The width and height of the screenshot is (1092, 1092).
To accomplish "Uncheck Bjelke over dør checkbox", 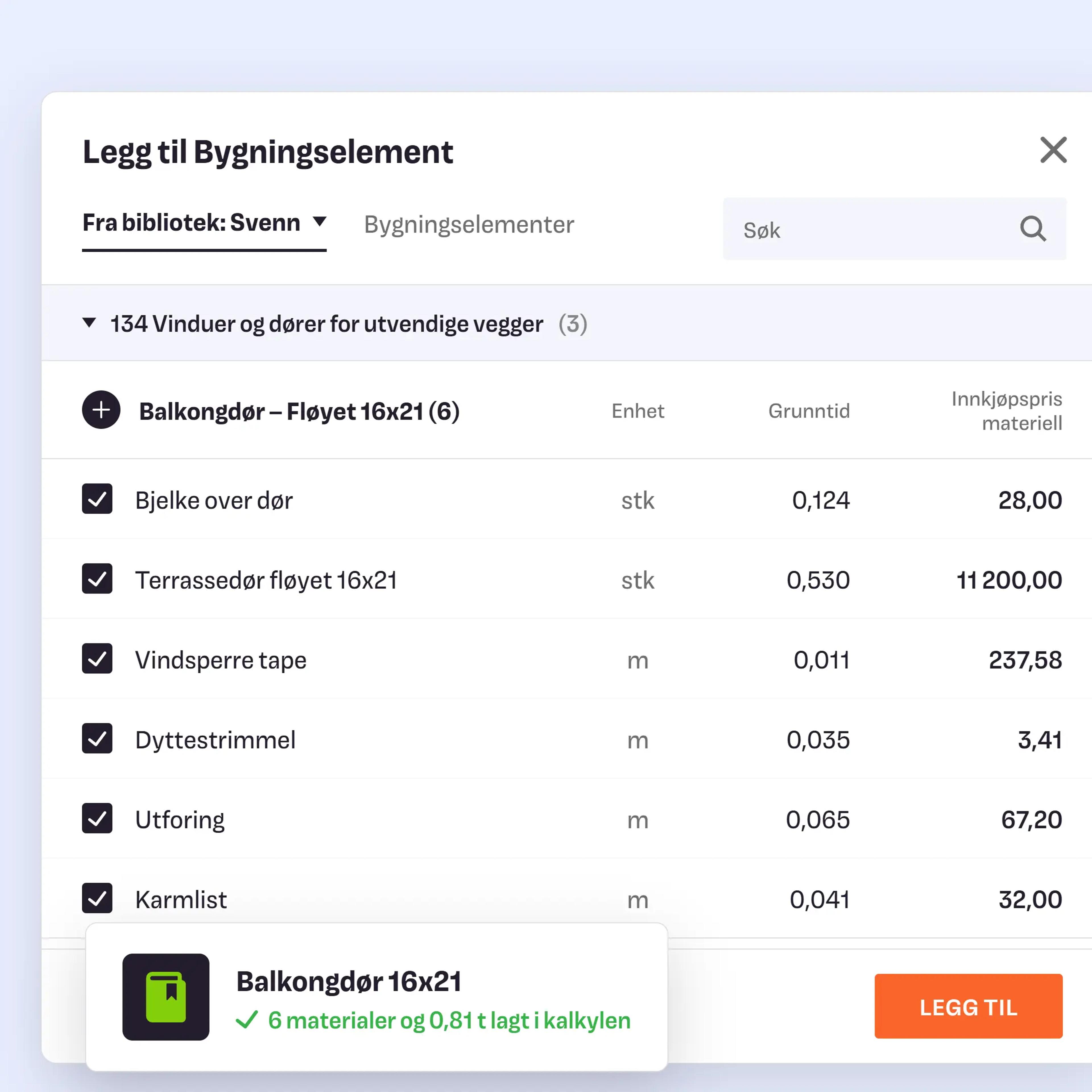I will click(x=97, y=499).
